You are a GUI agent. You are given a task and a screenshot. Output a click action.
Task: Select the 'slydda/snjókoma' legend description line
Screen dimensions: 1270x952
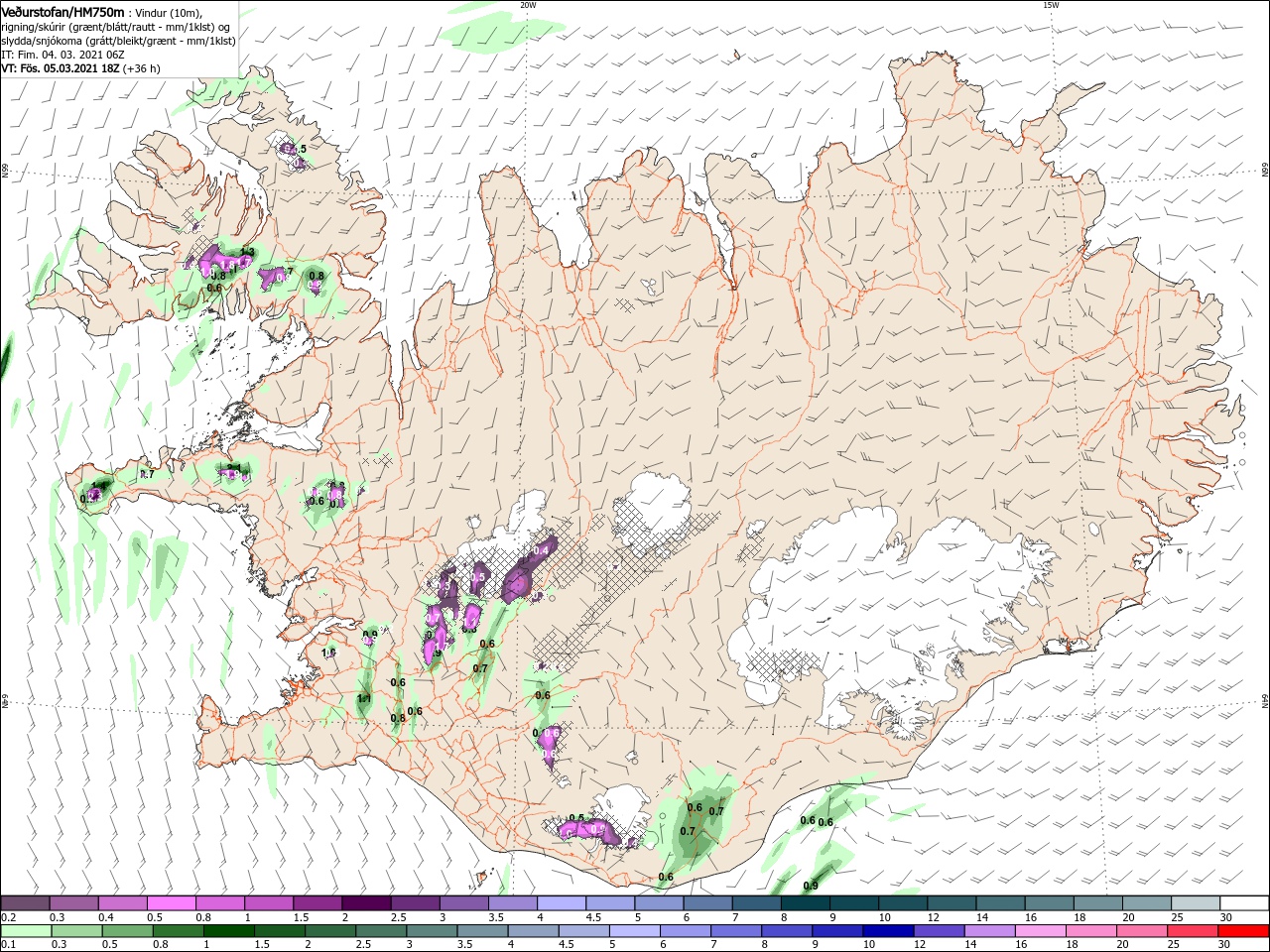click(x=118, y=41)
